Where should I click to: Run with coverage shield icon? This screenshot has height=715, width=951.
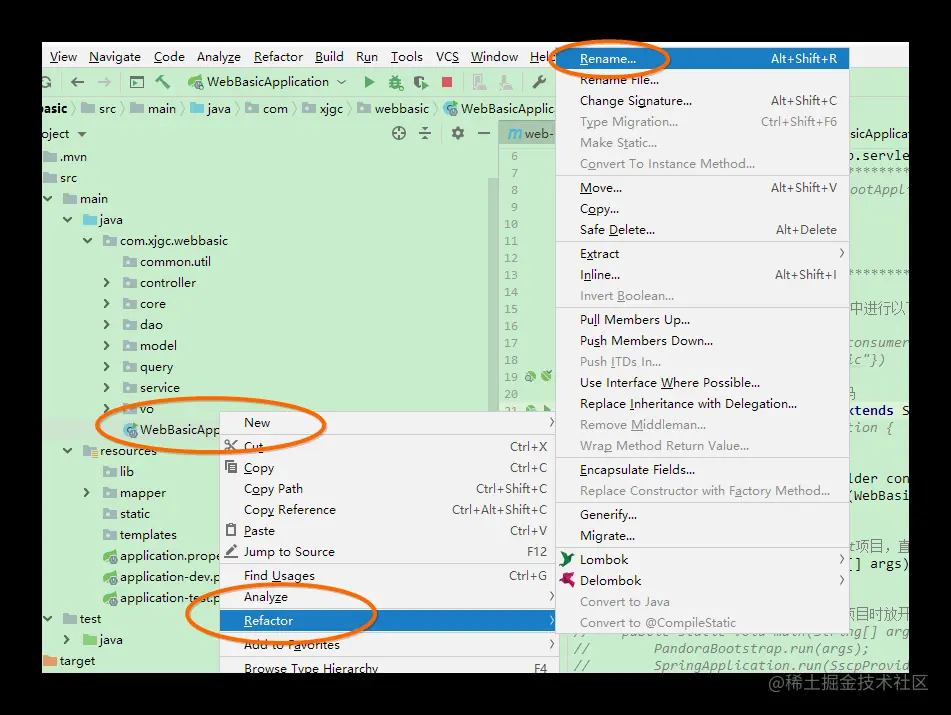(421, 82)
